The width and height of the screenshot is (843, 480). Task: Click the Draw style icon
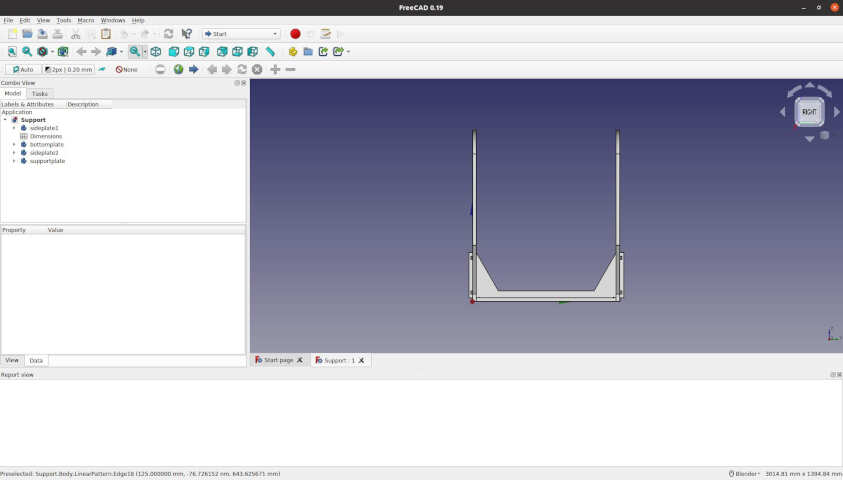coord(42,52)
